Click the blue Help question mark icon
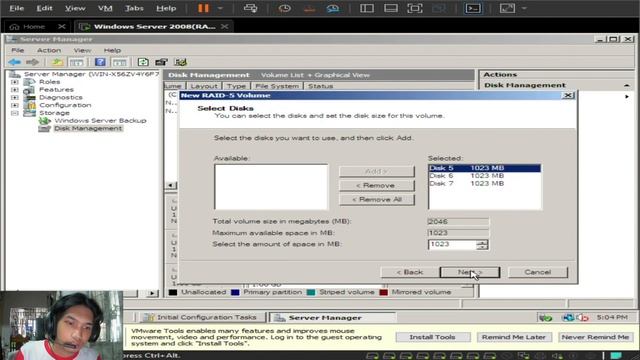 pyautogui.click(x=100, y=62)
